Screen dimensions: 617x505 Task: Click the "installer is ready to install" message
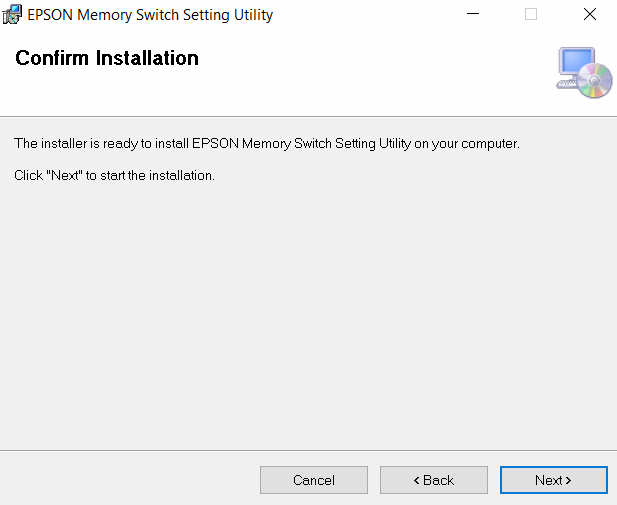pos(267,144)
